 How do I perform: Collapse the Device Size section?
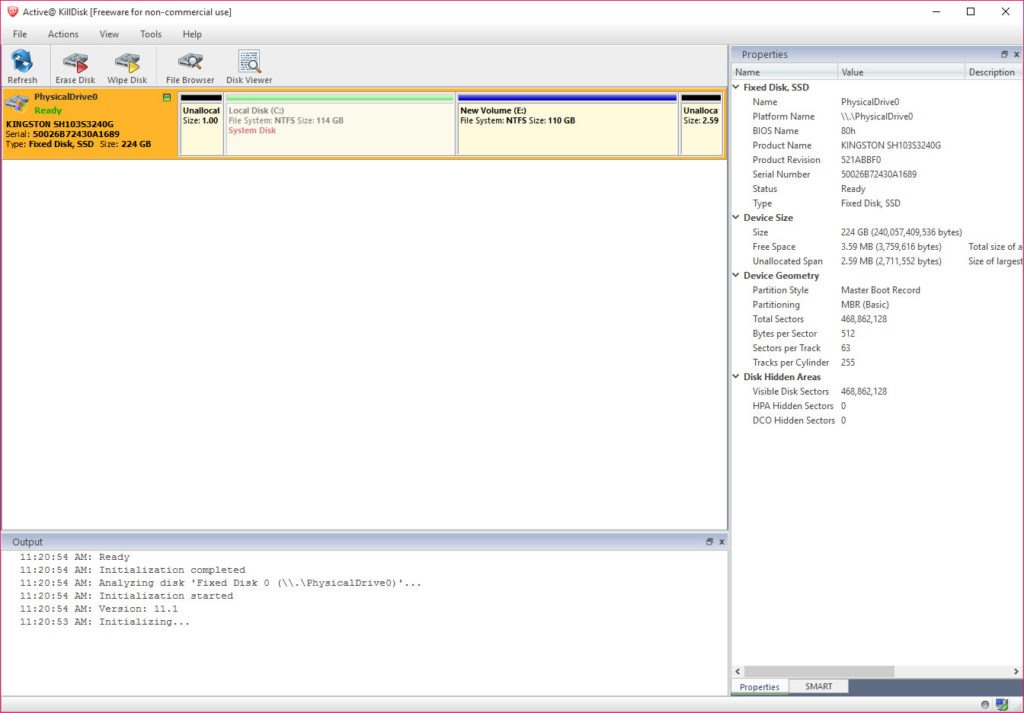coord(736,217)
